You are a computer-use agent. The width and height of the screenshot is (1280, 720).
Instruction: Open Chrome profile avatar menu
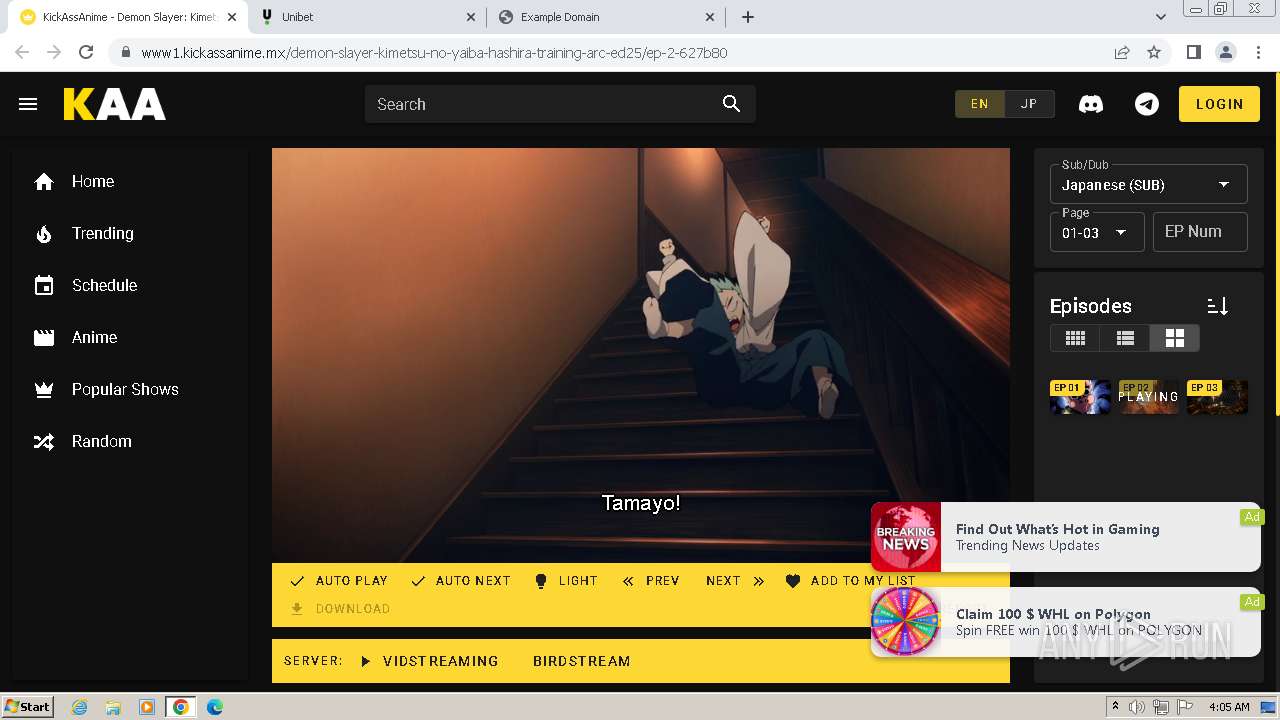coord(1225,52)
